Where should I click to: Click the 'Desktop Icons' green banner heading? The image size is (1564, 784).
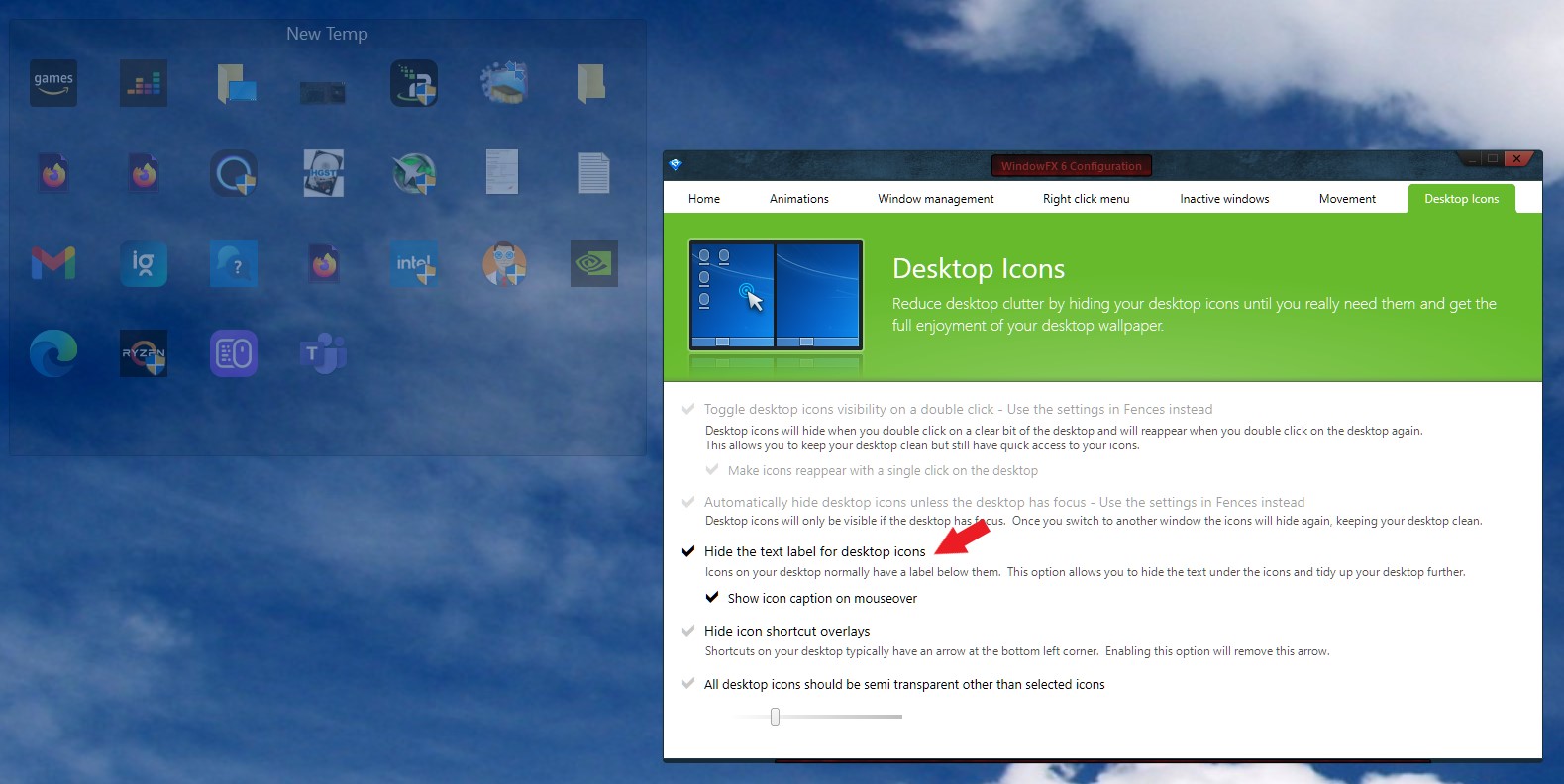[979, 269]
